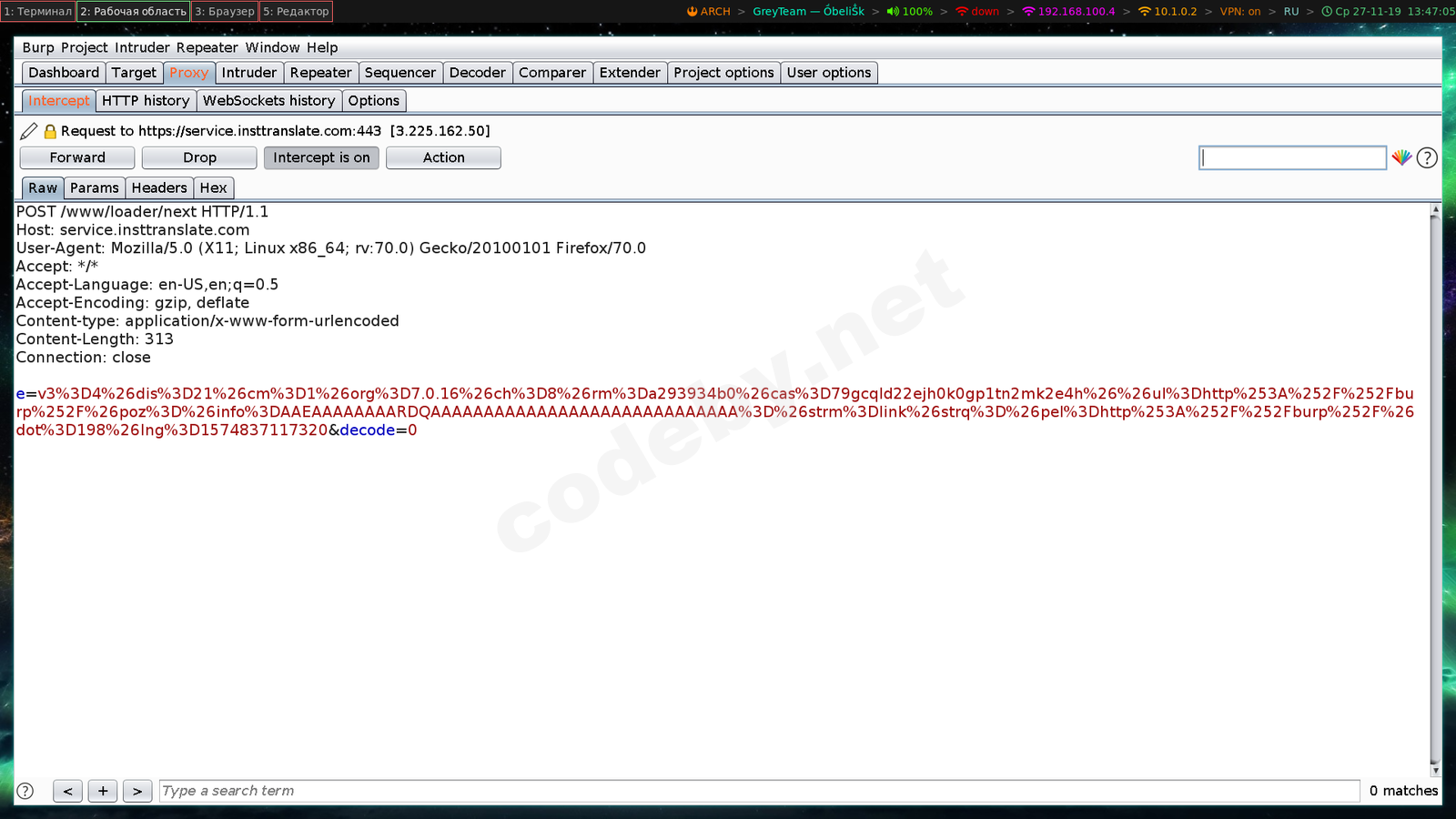Click the '+' icon in the bottom search bar

tap(103, 790)
